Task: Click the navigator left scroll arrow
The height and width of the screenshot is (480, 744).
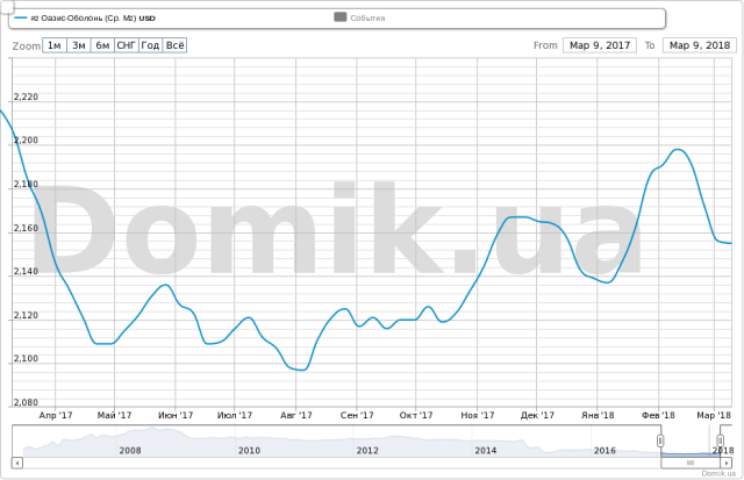Action: pyautogui.click(x=17, y=462)
